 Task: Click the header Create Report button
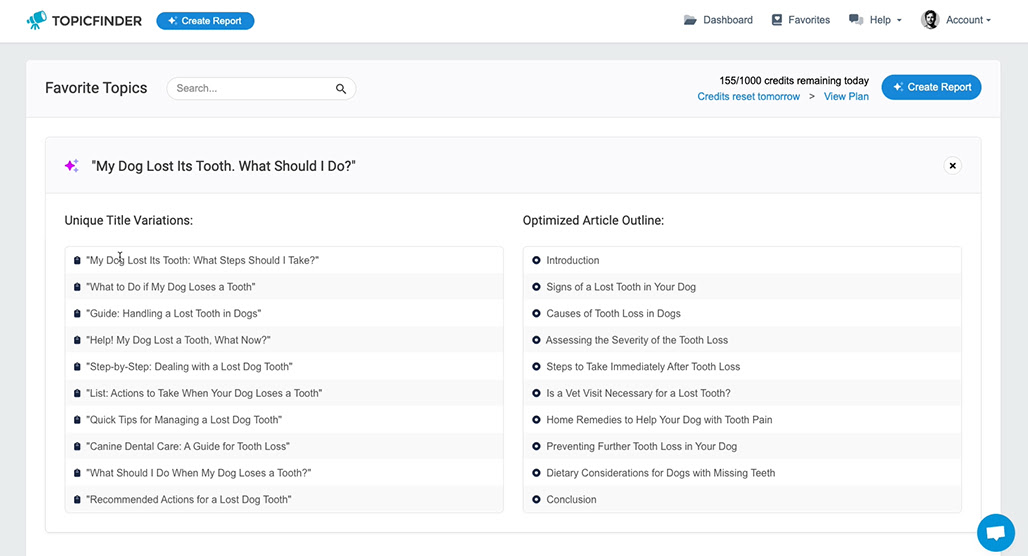coord(205,21)
